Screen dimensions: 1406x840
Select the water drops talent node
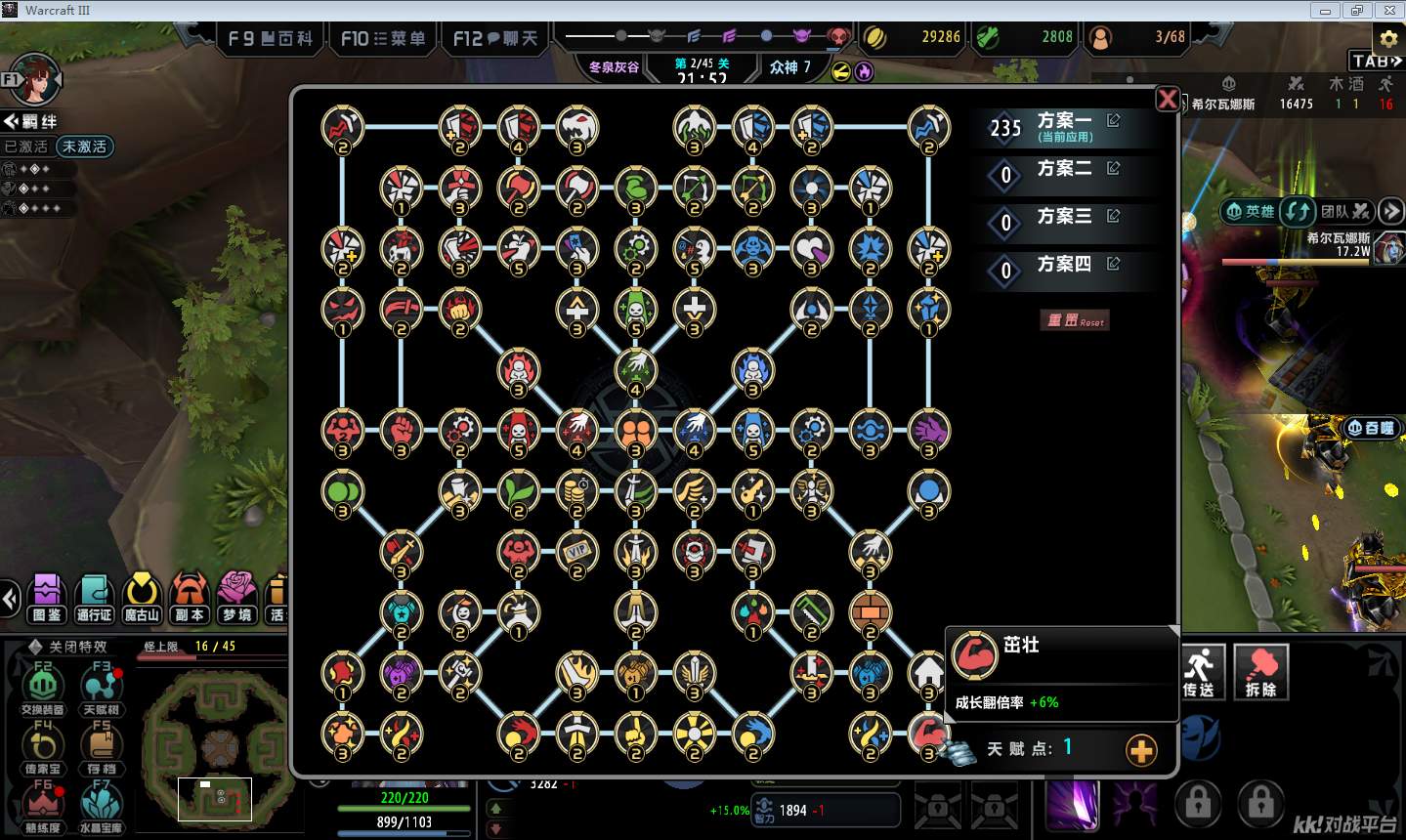point(753,613)
